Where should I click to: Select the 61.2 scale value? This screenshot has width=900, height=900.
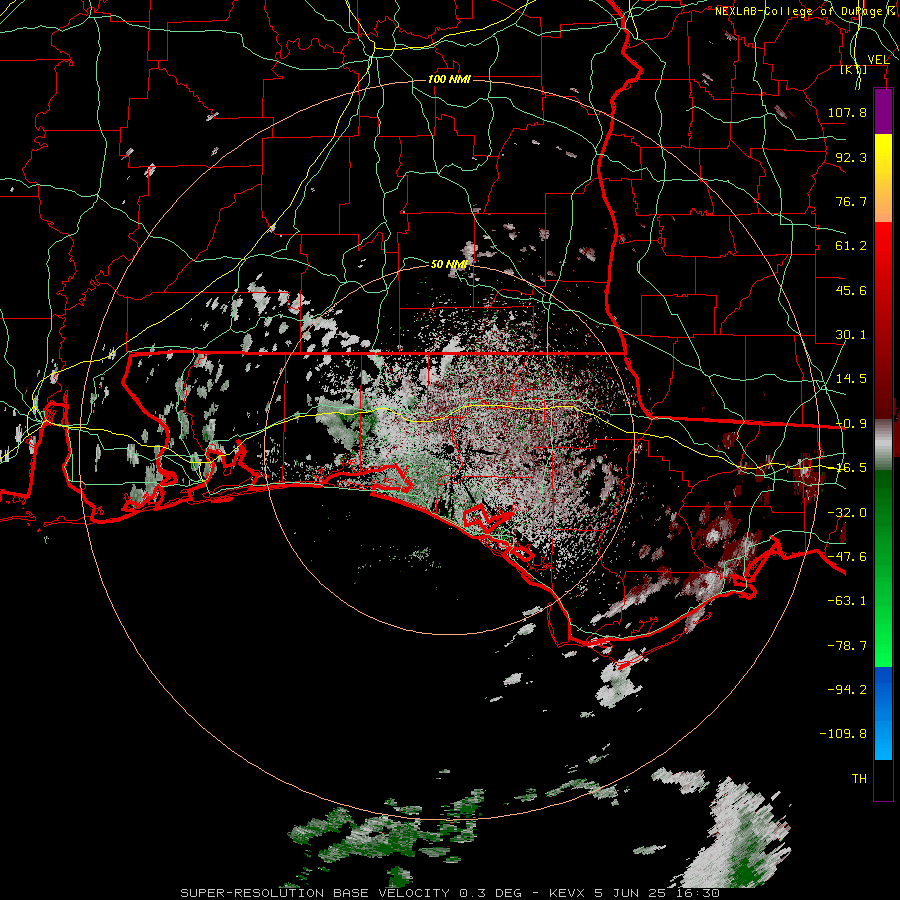[851, 246]
